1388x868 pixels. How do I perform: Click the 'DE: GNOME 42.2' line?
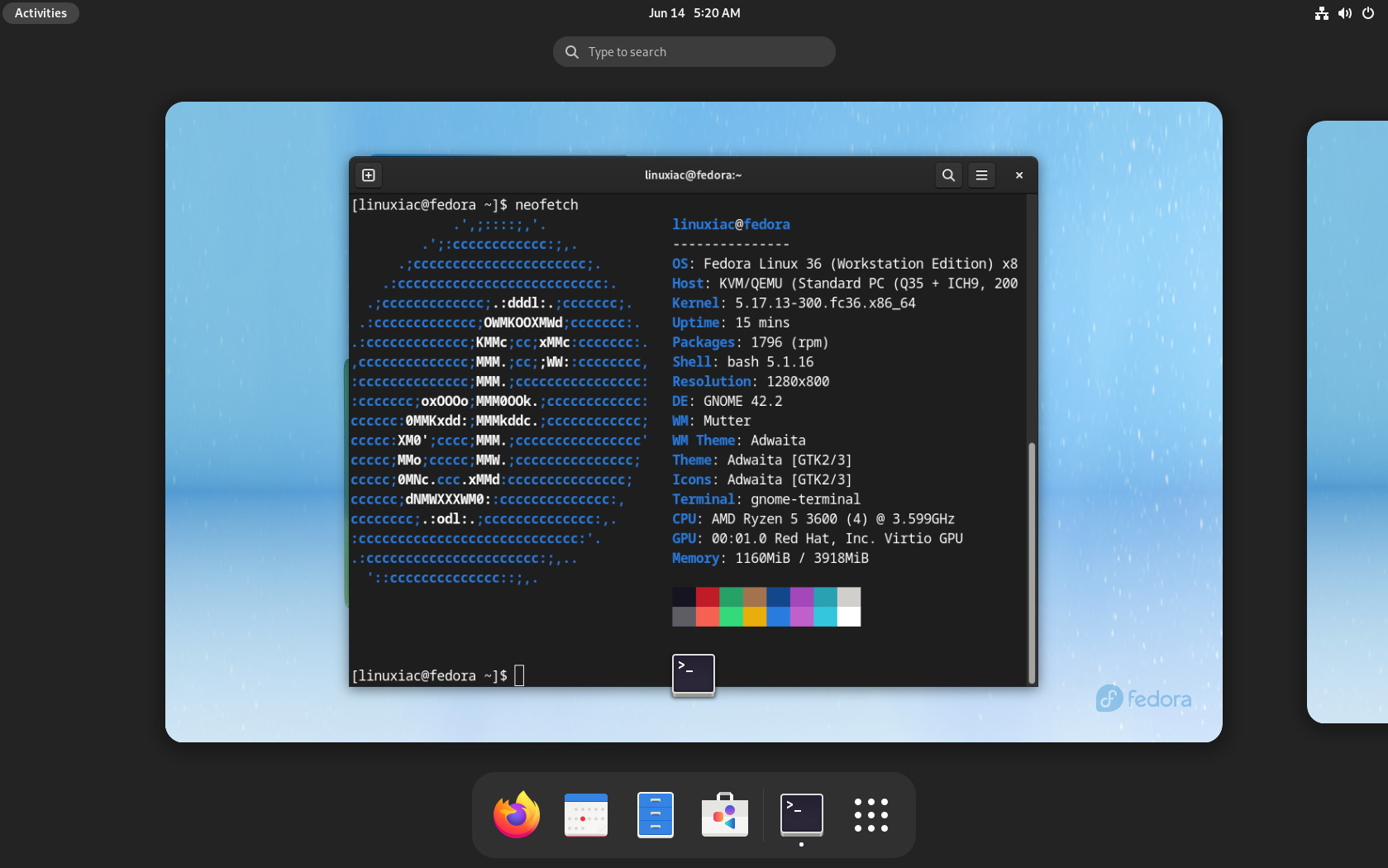(x=727, y=402)
